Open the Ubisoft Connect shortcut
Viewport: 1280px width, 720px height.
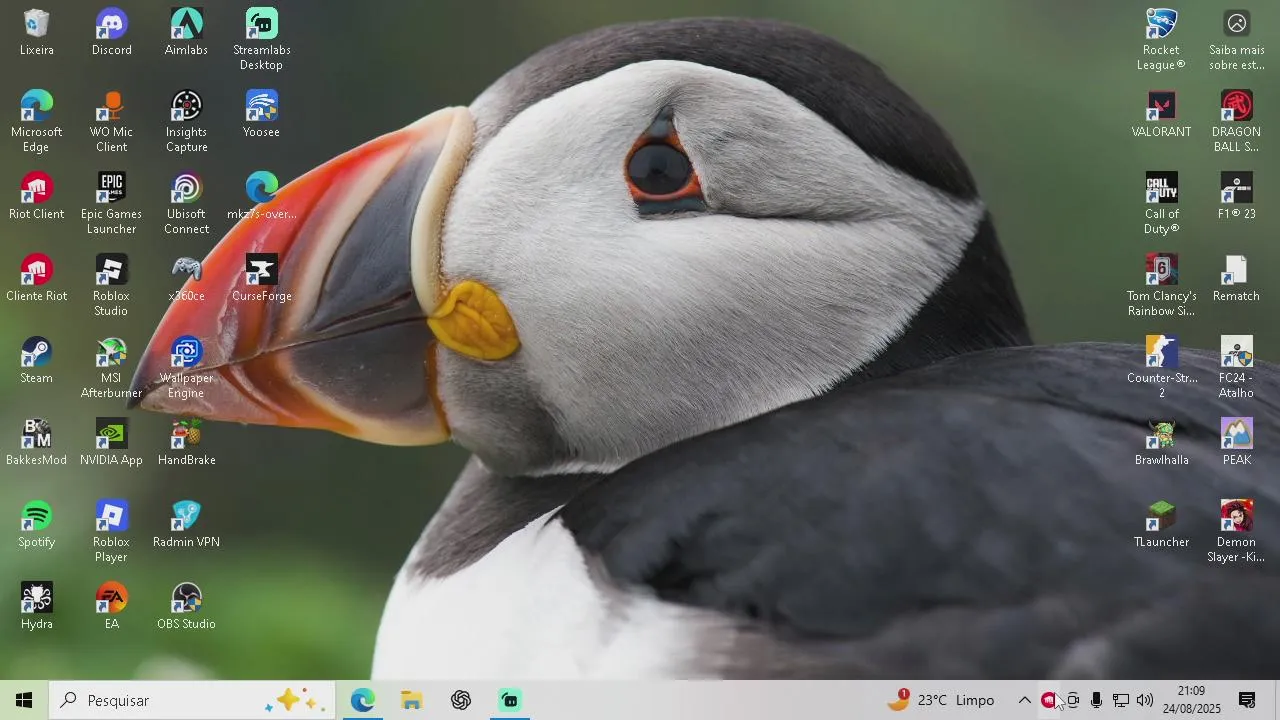point(186,203)
